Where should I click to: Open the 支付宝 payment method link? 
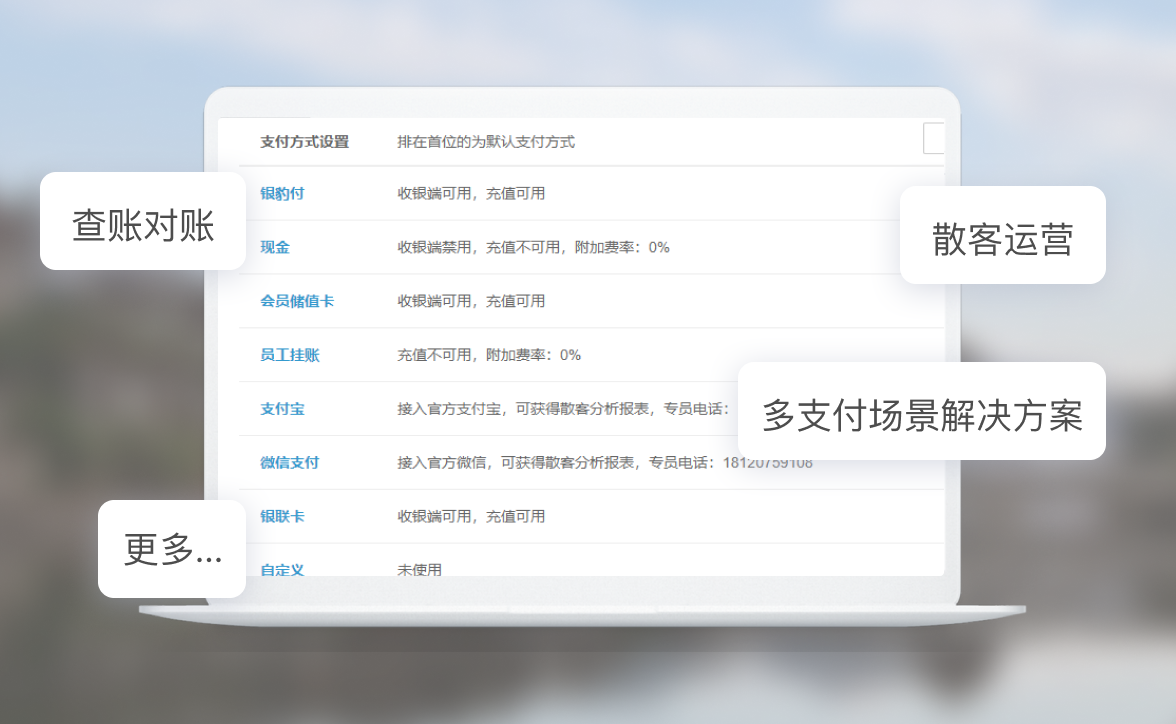pyautogui.click(x=282, y=409)
